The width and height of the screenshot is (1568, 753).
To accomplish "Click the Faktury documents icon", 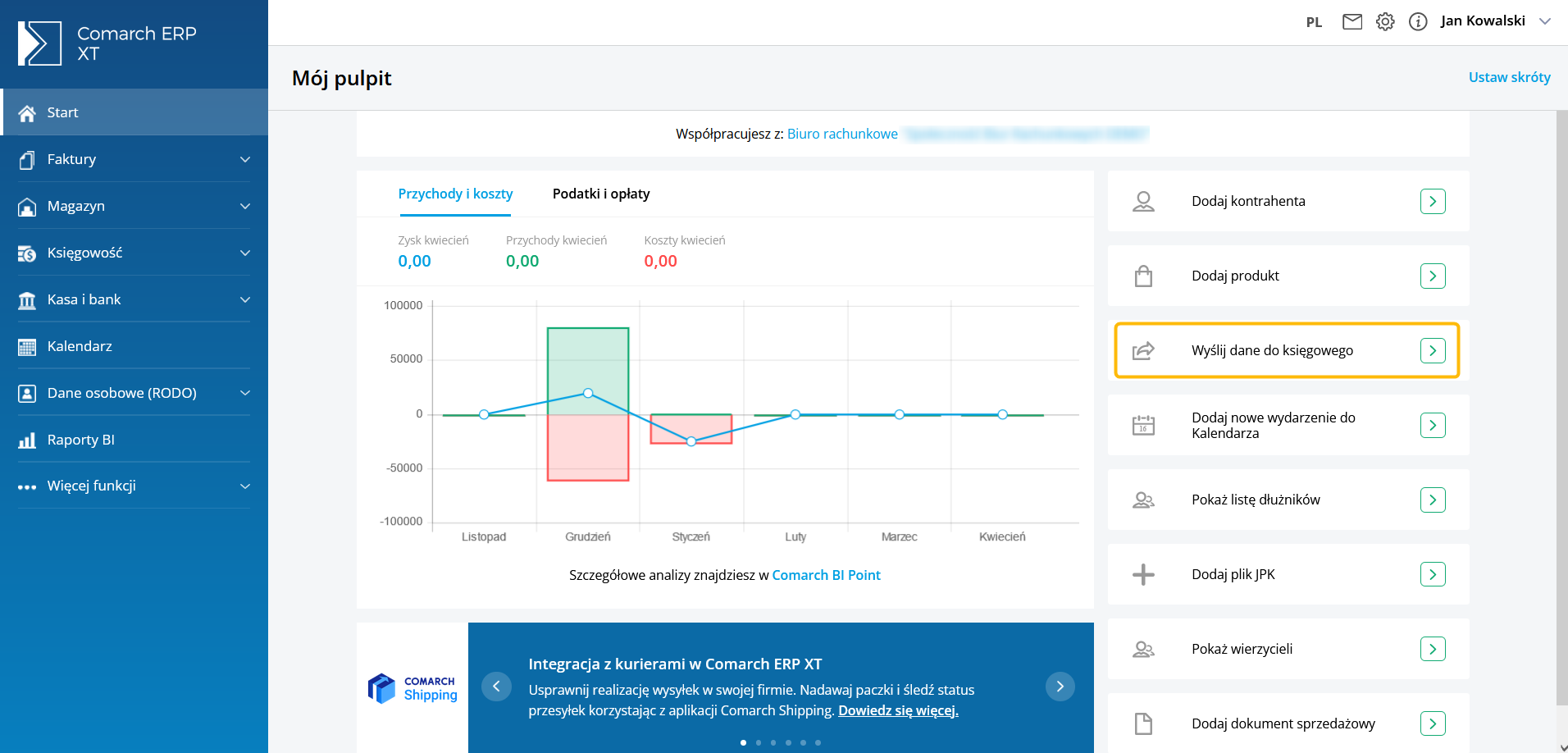I will pos(27,160).
